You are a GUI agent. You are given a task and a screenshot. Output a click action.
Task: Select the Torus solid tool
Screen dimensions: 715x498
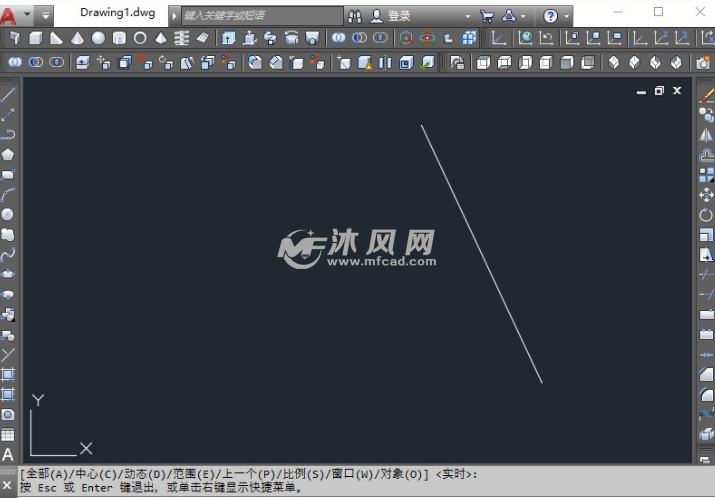pyautogui.click(x=140, y=38)
